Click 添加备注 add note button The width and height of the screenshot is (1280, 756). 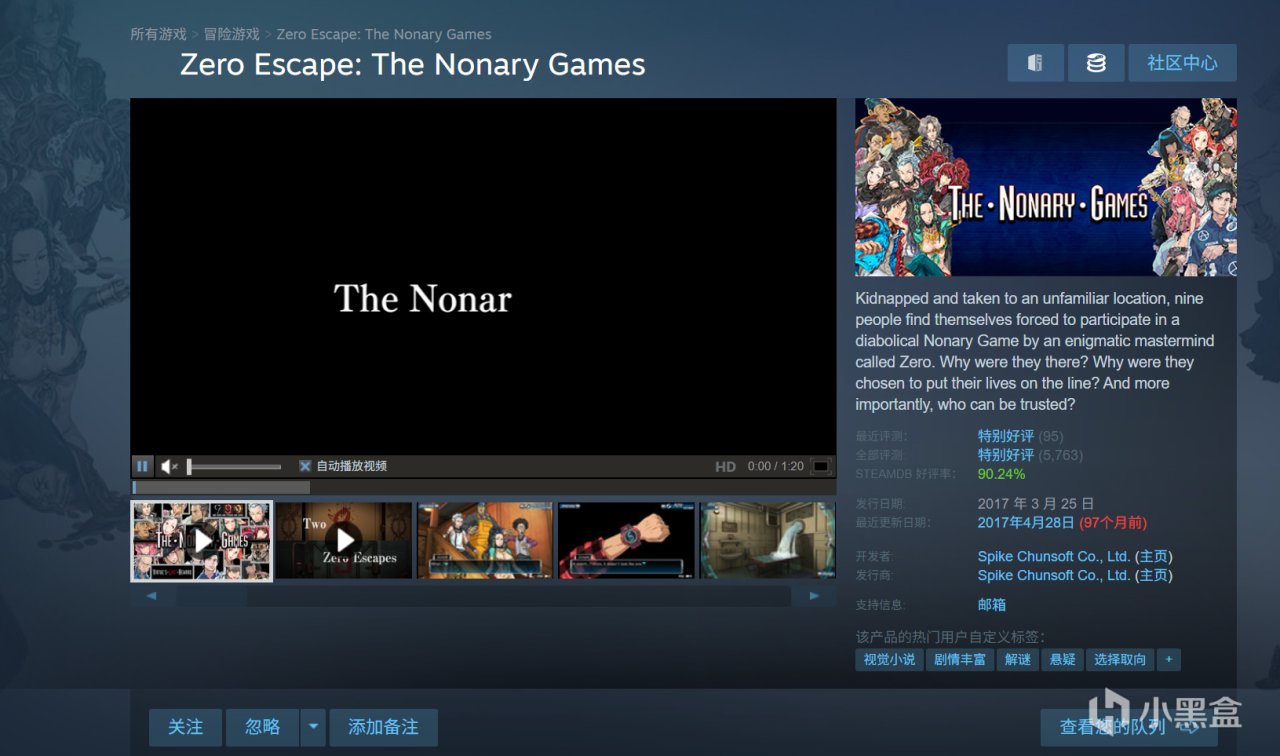click(x=383, y=727)
